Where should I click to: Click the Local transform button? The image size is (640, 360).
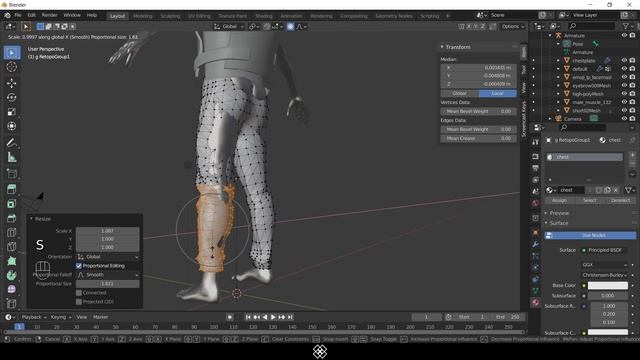click(x=497, y=93)
